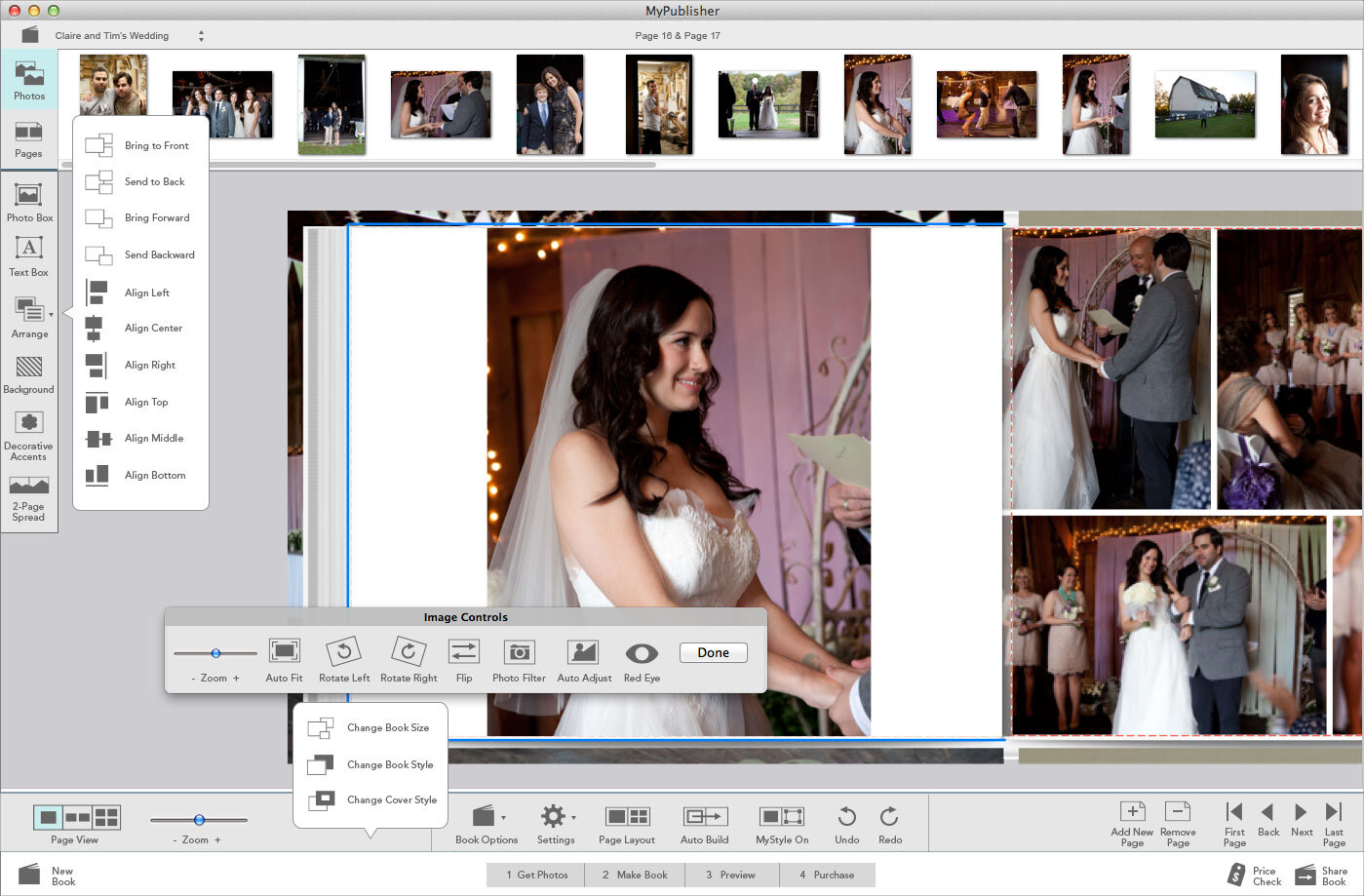Add a Text Box to page
This screenshot has width=1364, height=896.
(29, 257)
